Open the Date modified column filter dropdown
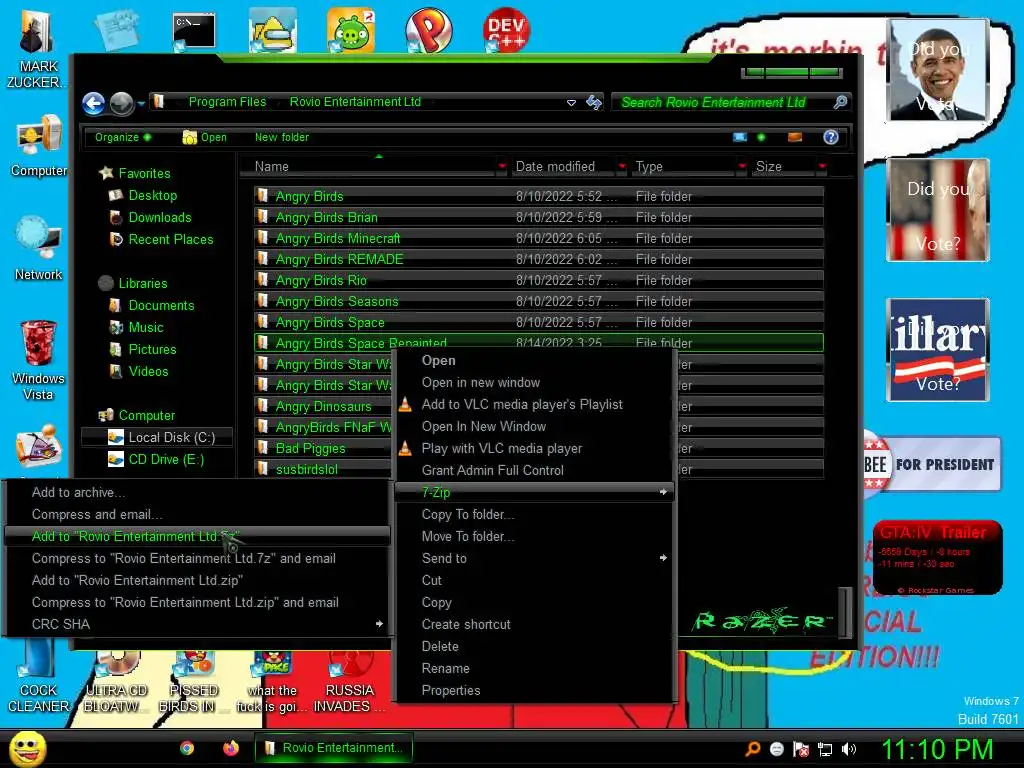Screen dimensions: 1024x768 [x=622, y=167]
